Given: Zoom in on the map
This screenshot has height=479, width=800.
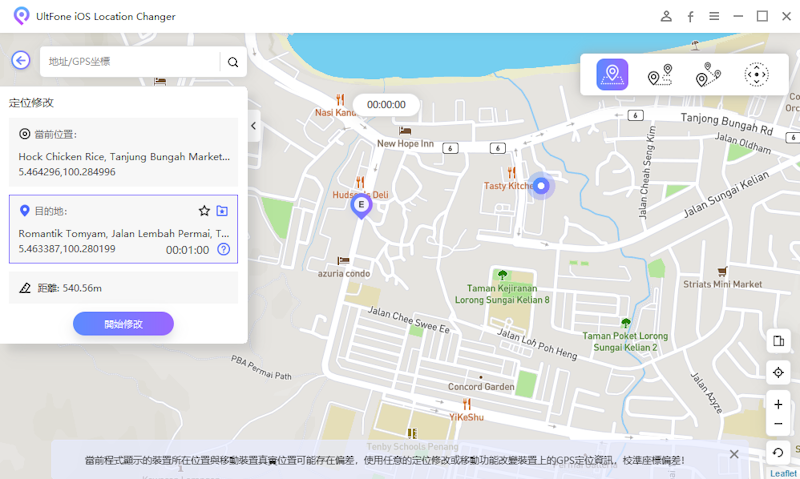Looking at the screenshot, I should tap(778, 405).
